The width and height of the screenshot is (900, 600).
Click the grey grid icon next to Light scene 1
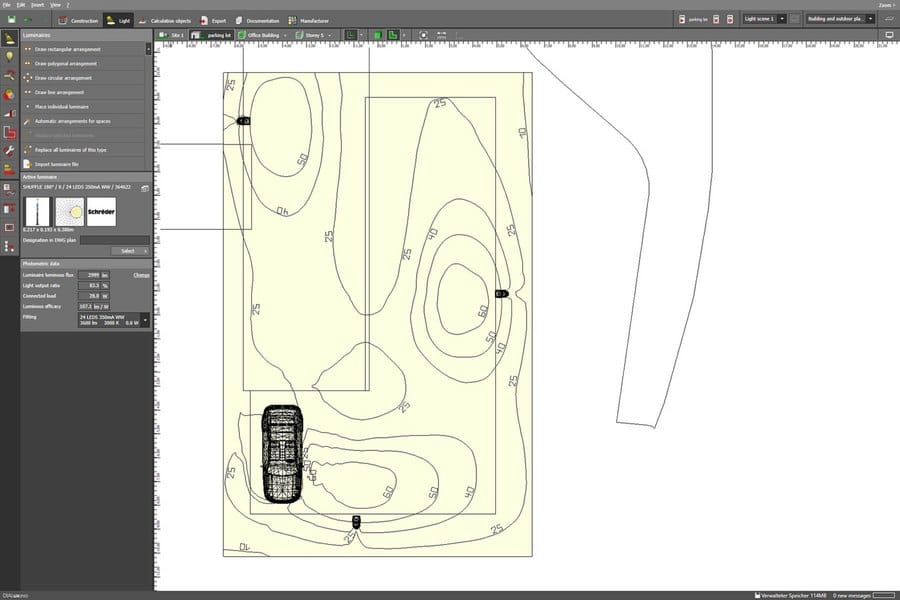794,19
